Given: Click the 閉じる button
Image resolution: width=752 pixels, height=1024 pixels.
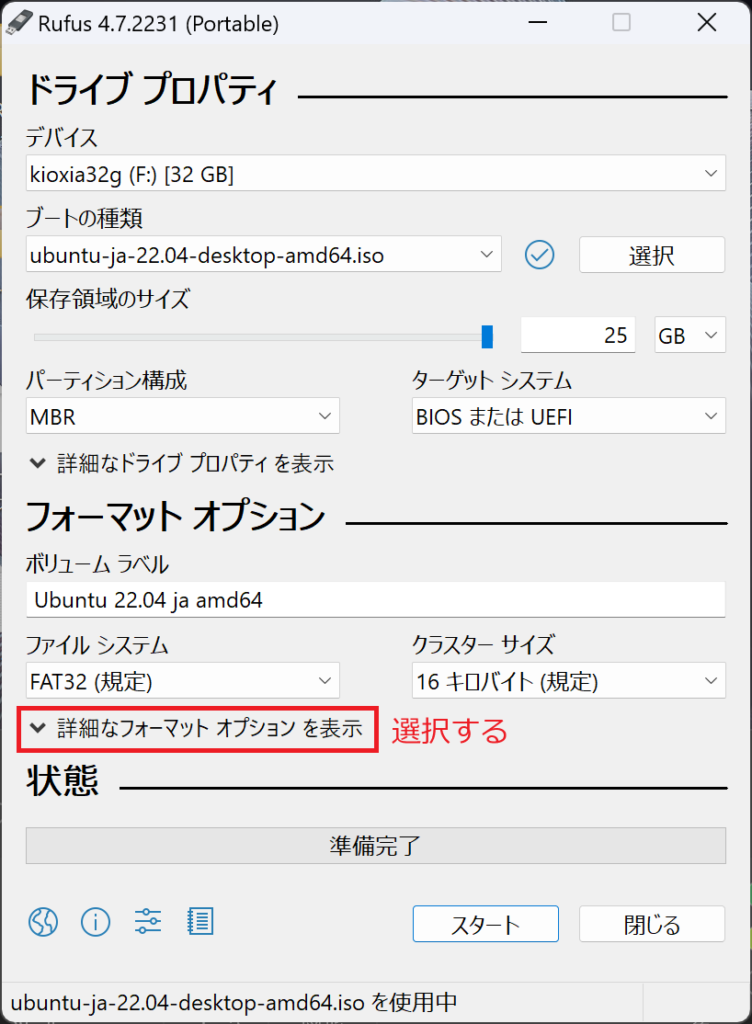Looking at the screenshot, I should click(x=651, y=923).
